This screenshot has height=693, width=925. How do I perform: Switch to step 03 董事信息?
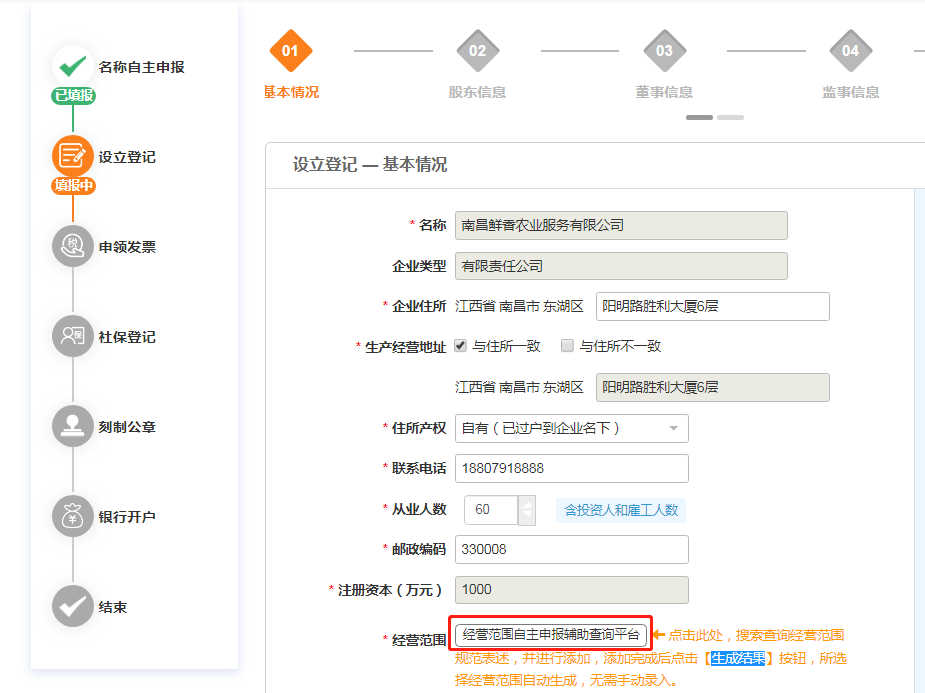click(x=664, y=51)
